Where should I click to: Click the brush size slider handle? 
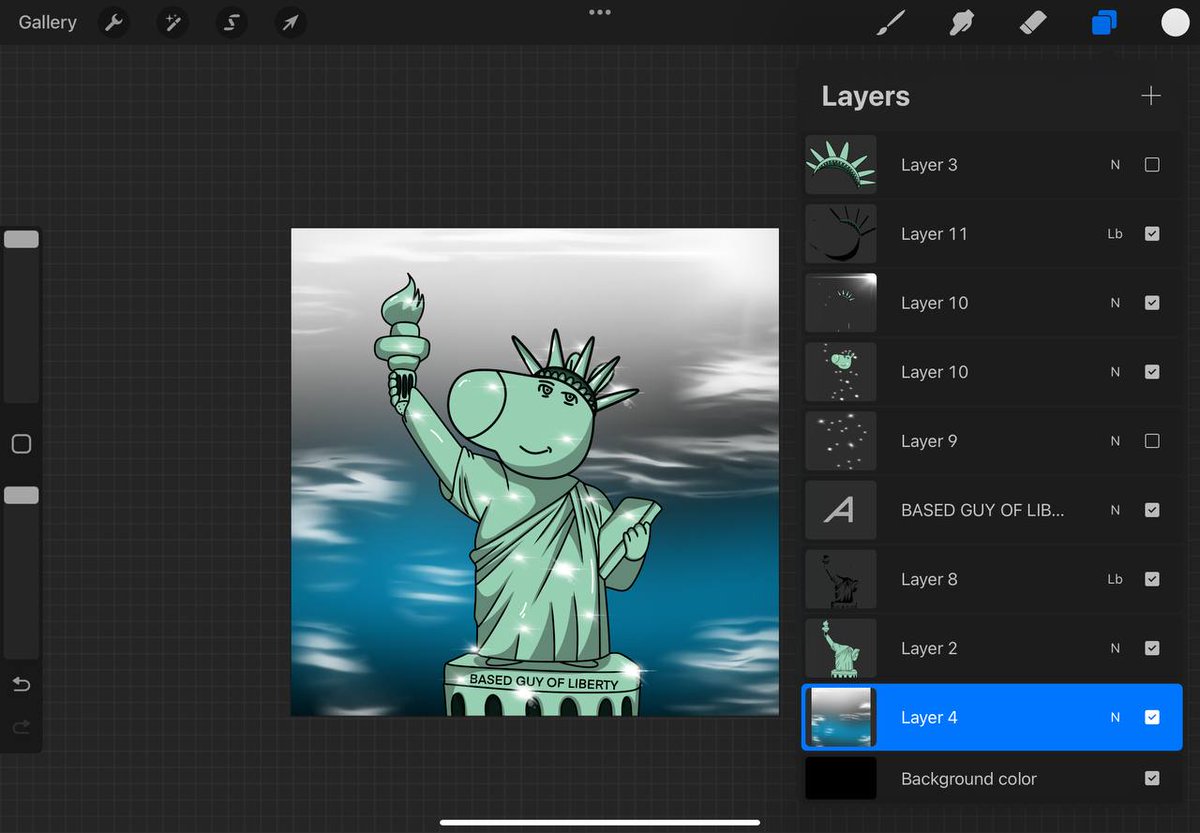(21, 239)
